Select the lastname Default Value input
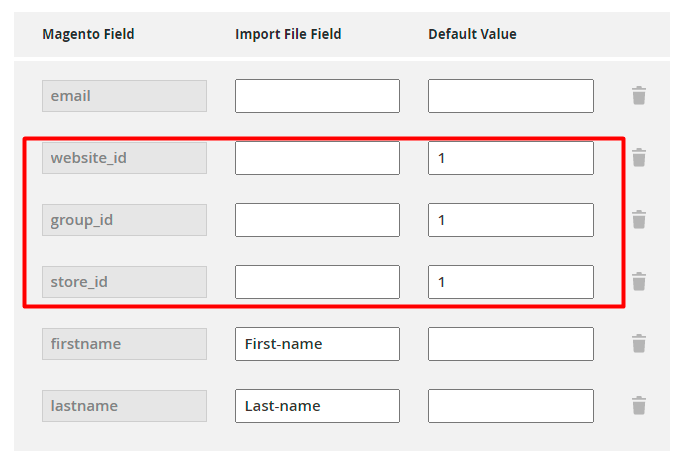This screenshot has width=685, height=456. click(510, 406)
